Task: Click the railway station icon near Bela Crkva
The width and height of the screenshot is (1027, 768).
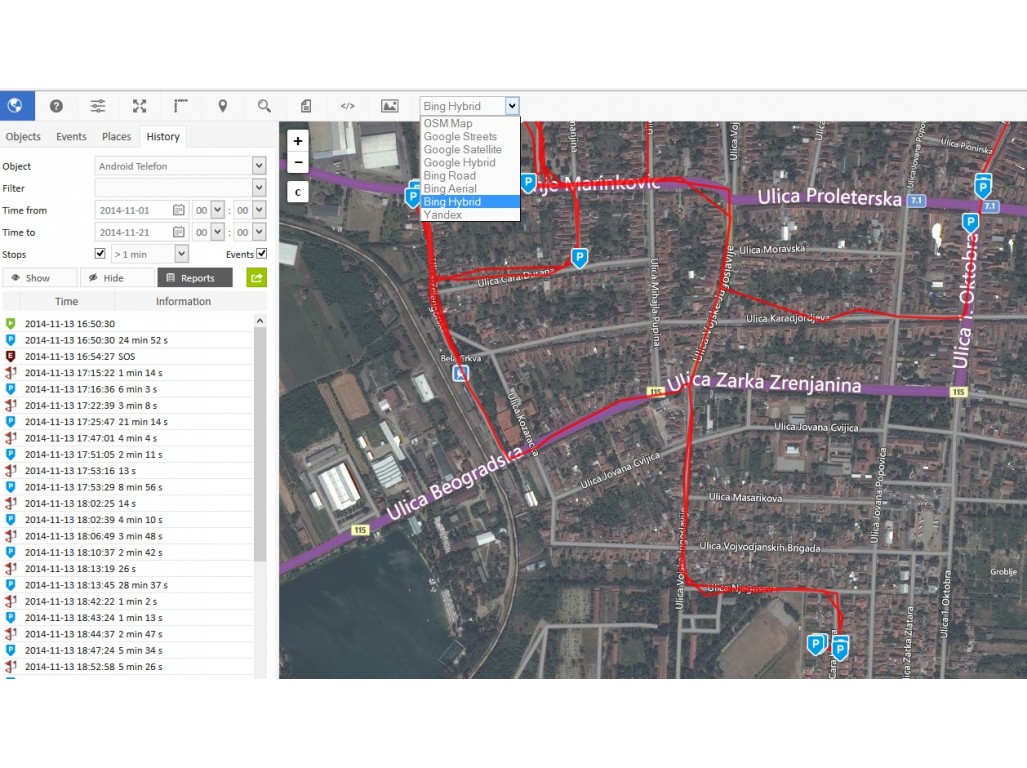Action: click(x=460, y=373)
